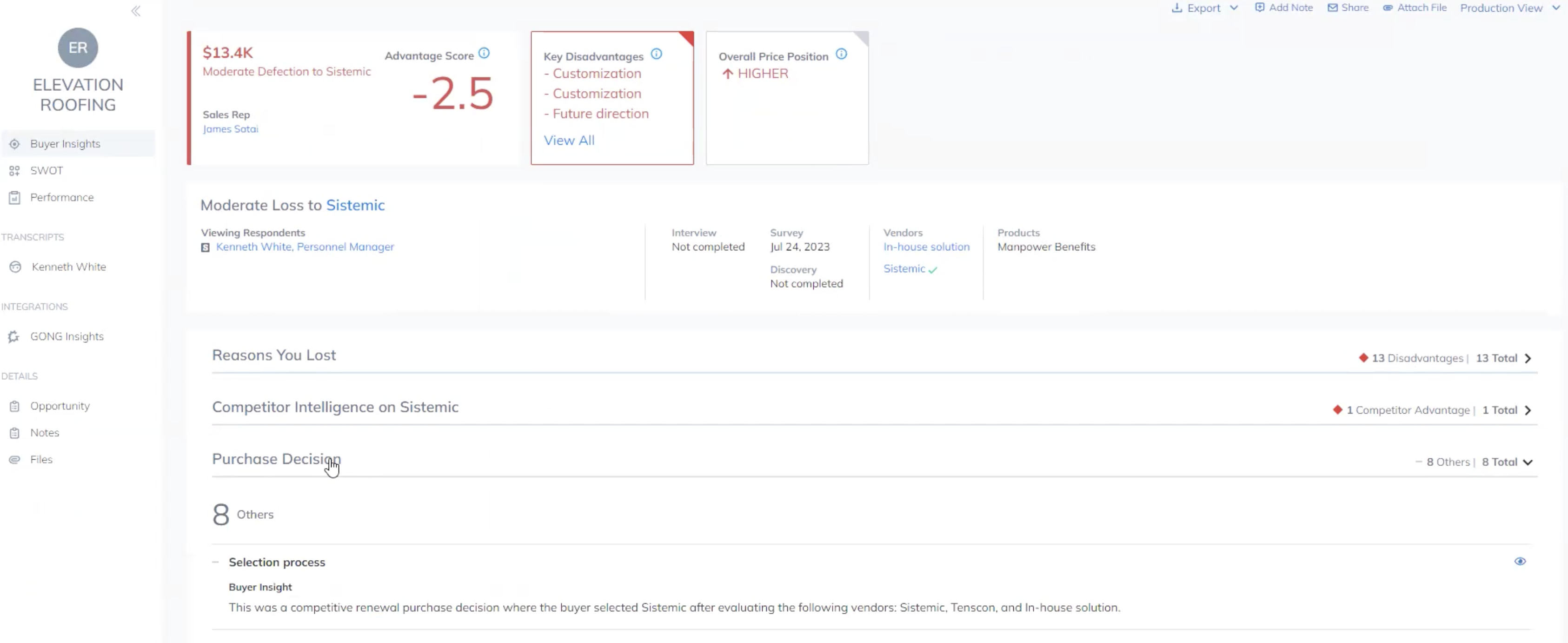Open Buyer Insights menu item
The width and height of the screenshot is (1568, 643).
(x=78, y=144)
